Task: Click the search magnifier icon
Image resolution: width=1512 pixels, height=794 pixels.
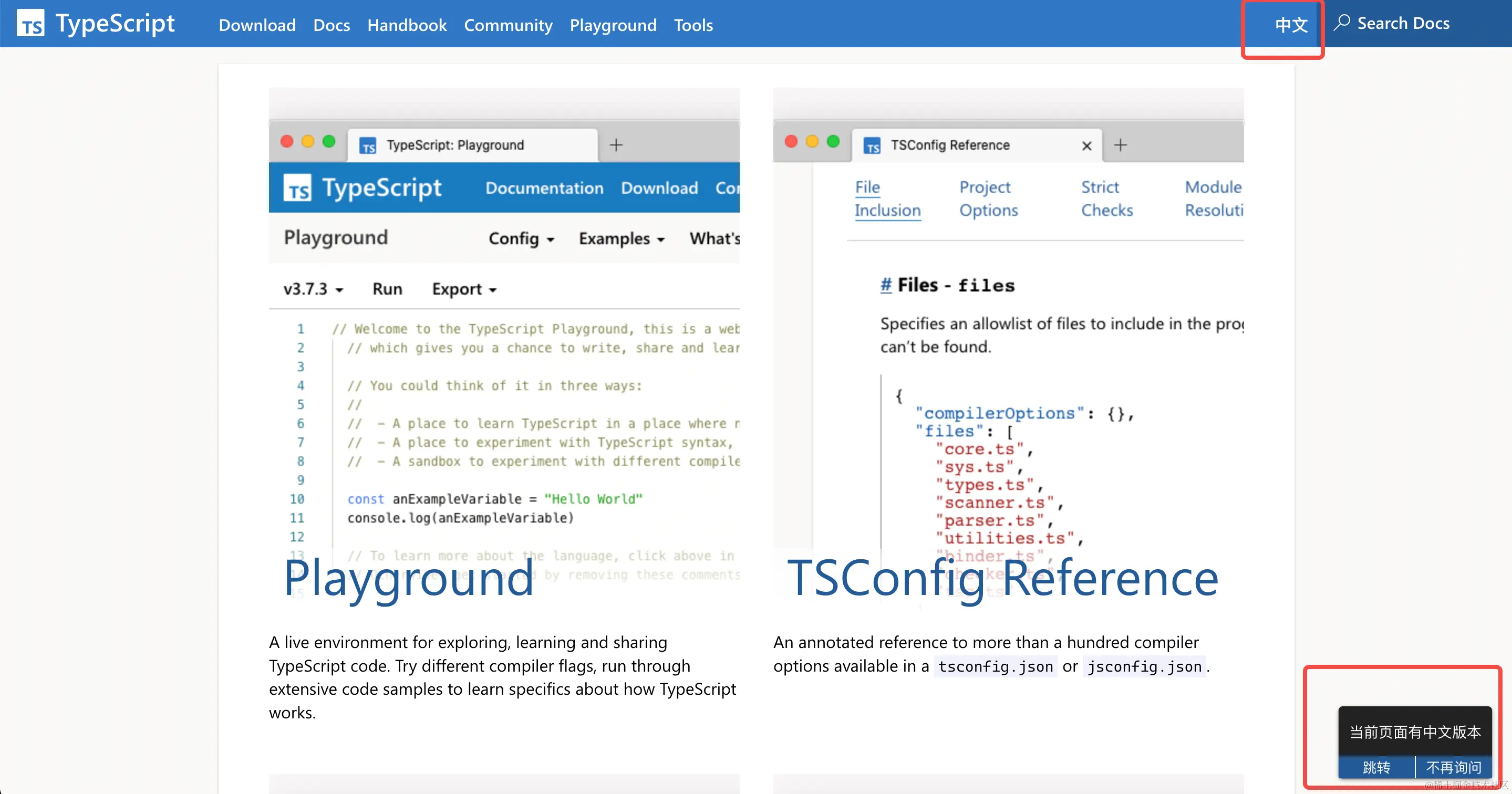Action: [x=1341, y=24]
